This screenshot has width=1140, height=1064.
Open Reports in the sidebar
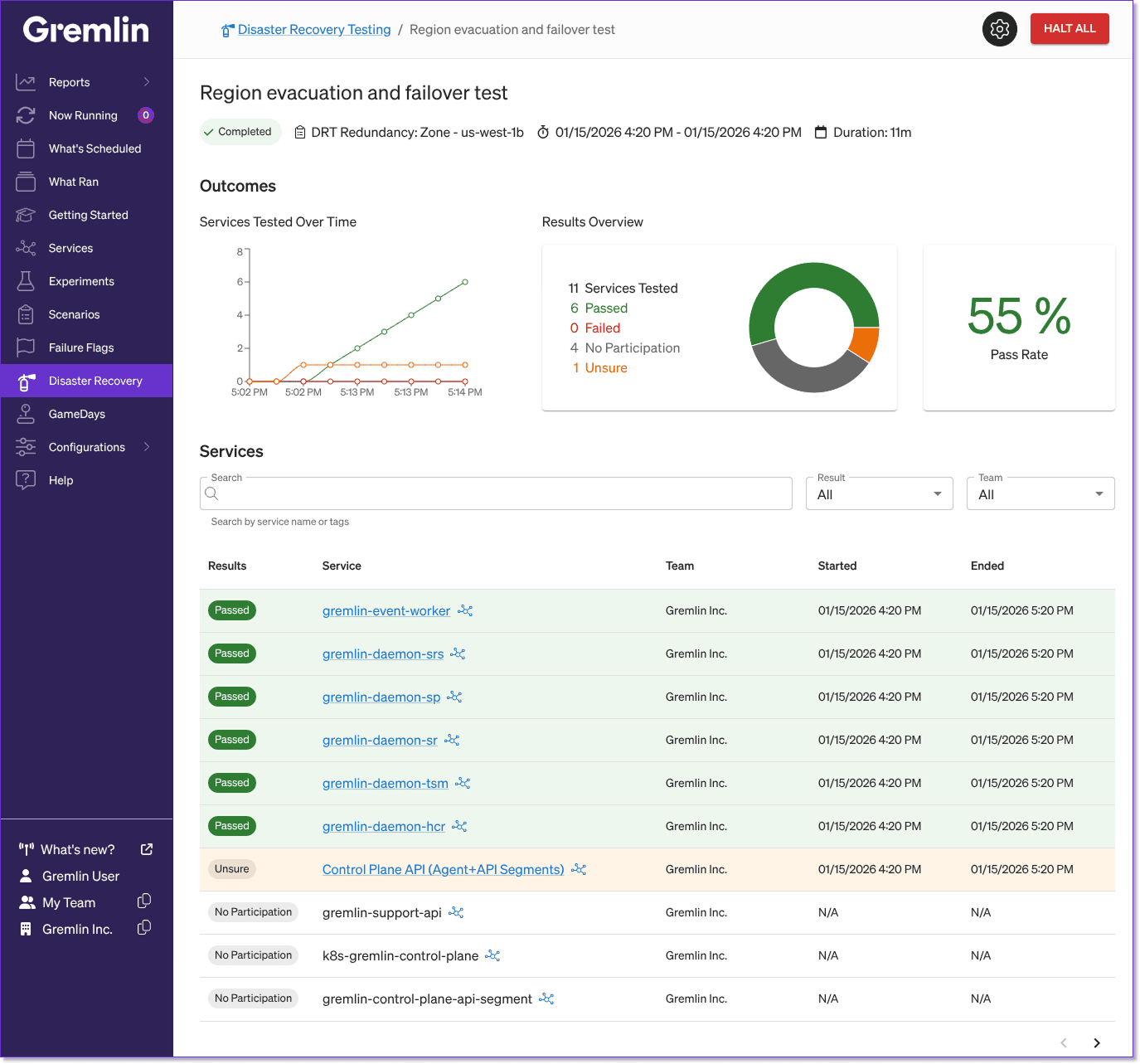[x=70, y=82]
